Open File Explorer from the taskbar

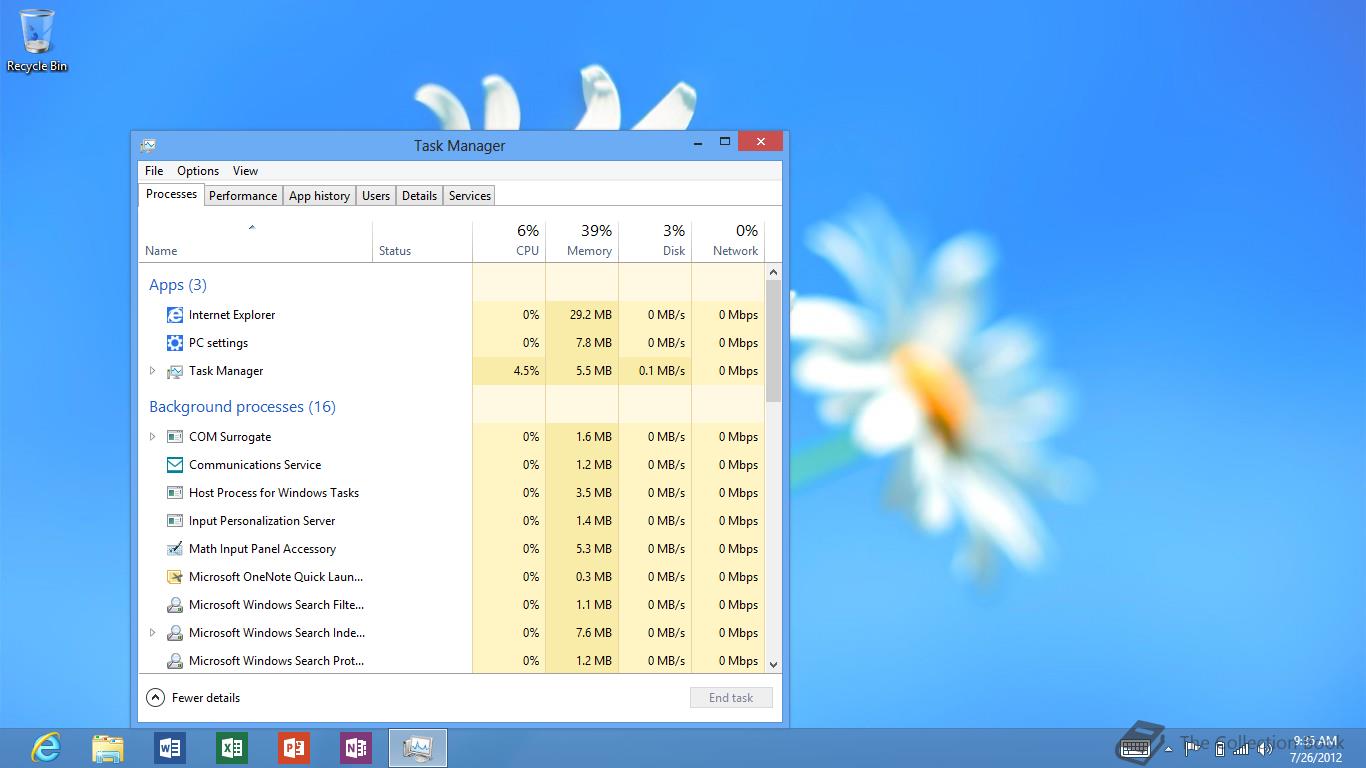coord(108,748)
